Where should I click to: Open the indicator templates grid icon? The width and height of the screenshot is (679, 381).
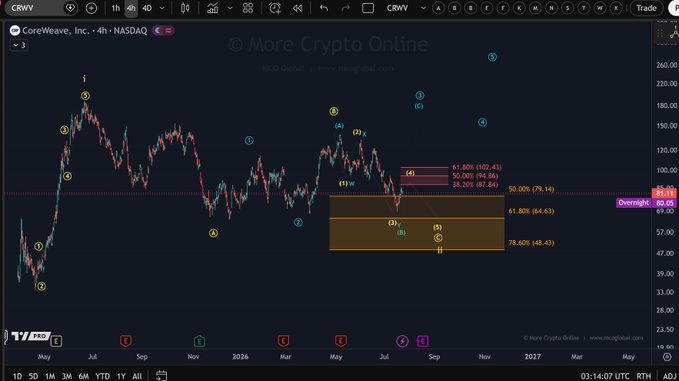click(x=248, y=8)
